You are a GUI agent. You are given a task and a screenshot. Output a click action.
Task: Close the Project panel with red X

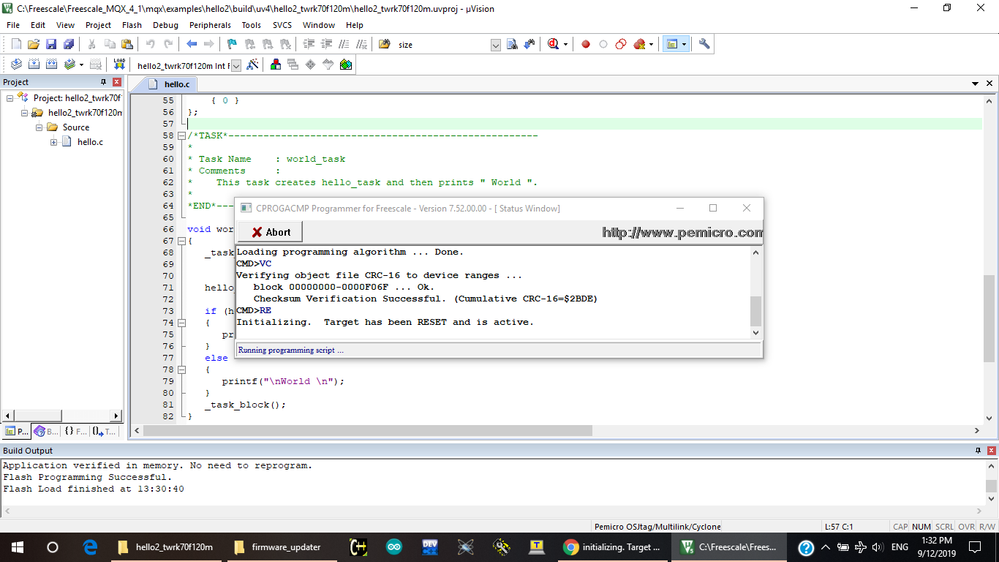tap(117, 82)
